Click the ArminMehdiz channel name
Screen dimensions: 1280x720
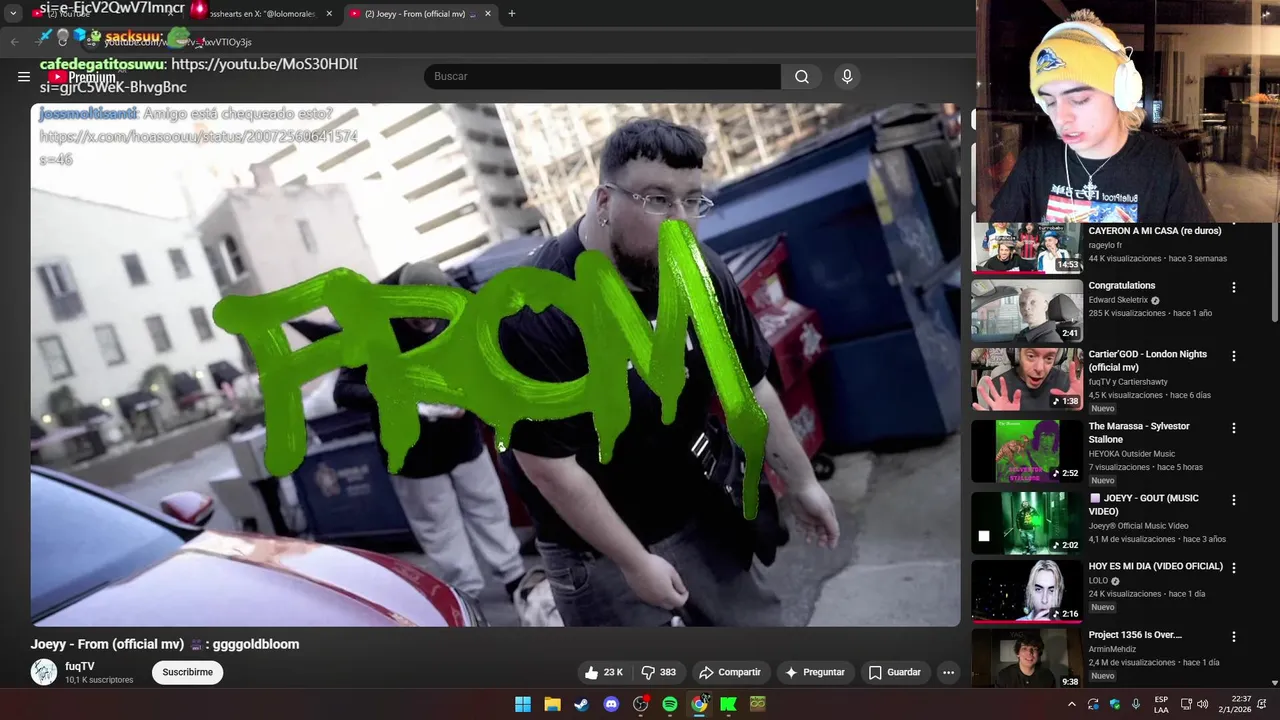click(x=1114, y=649)
